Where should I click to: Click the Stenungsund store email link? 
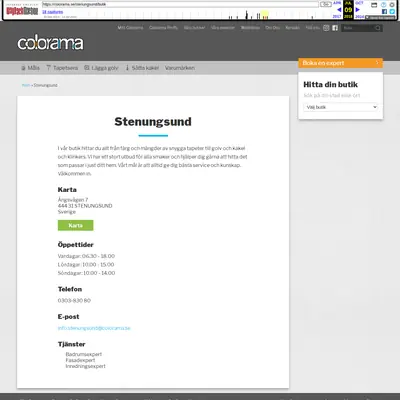pyautogui.click(x=94, y=328)
